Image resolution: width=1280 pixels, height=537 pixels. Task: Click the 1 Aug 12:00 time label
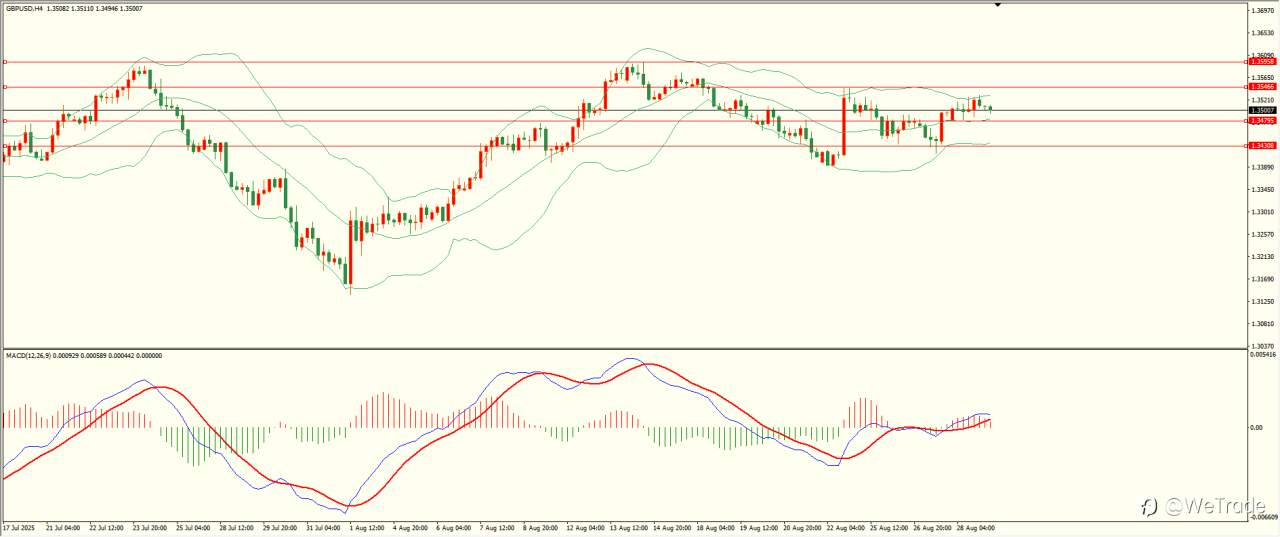point(365,526)
